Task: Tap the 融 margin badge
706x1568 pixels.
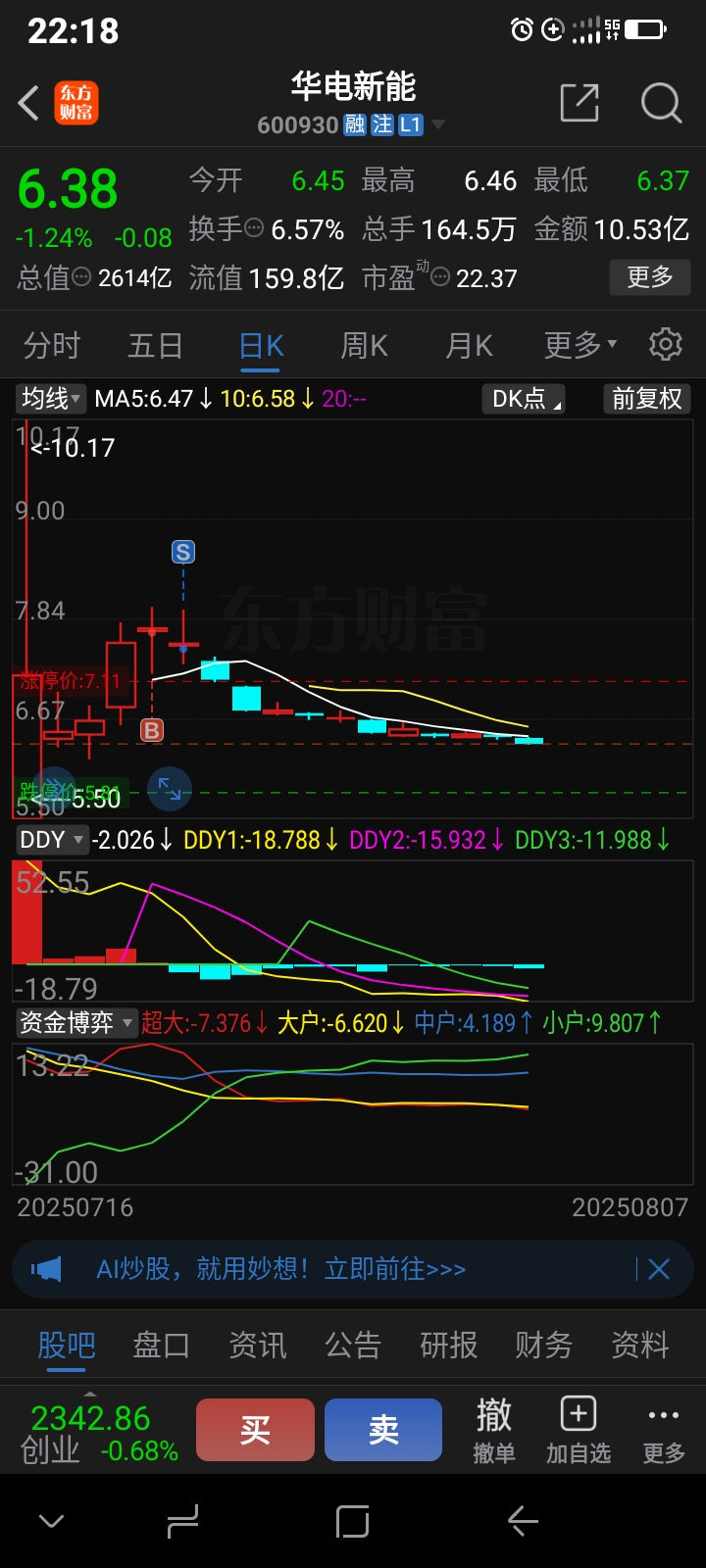Action: tap(355, 124)
